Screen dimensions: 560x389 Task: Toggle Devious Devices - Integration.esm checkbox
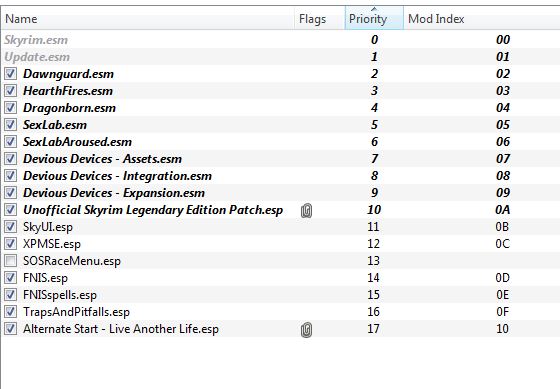pyautogui.click(x=10, y=175)
